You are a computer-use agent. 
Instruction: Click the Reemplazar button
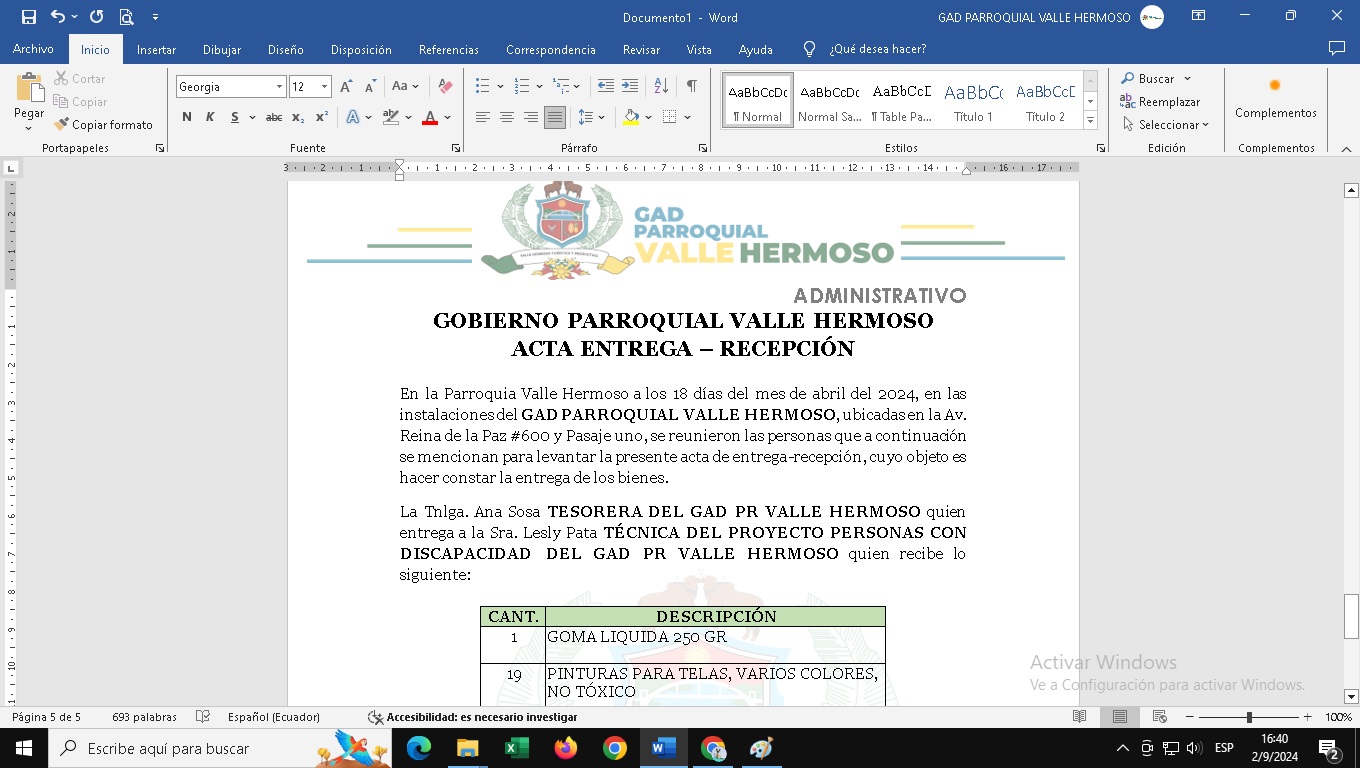(1160, 102)
